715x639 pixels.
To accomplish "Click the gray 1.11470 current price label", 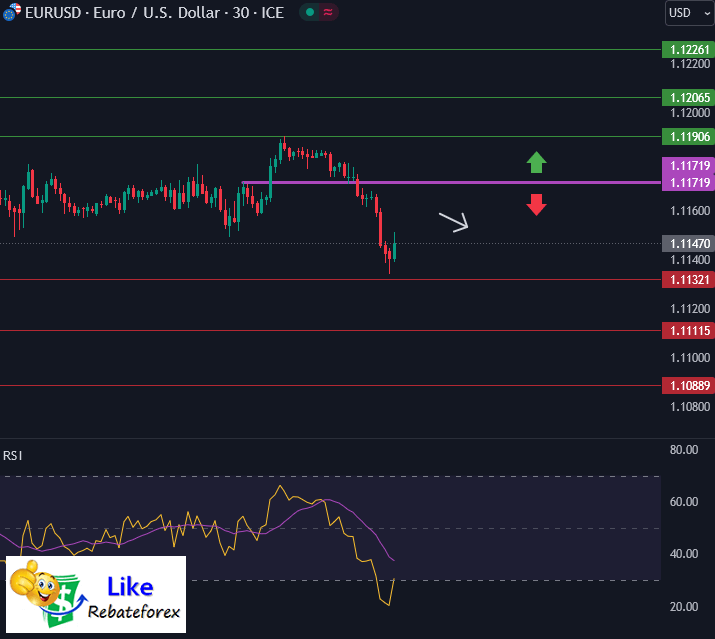I will [x=688, y=244].
